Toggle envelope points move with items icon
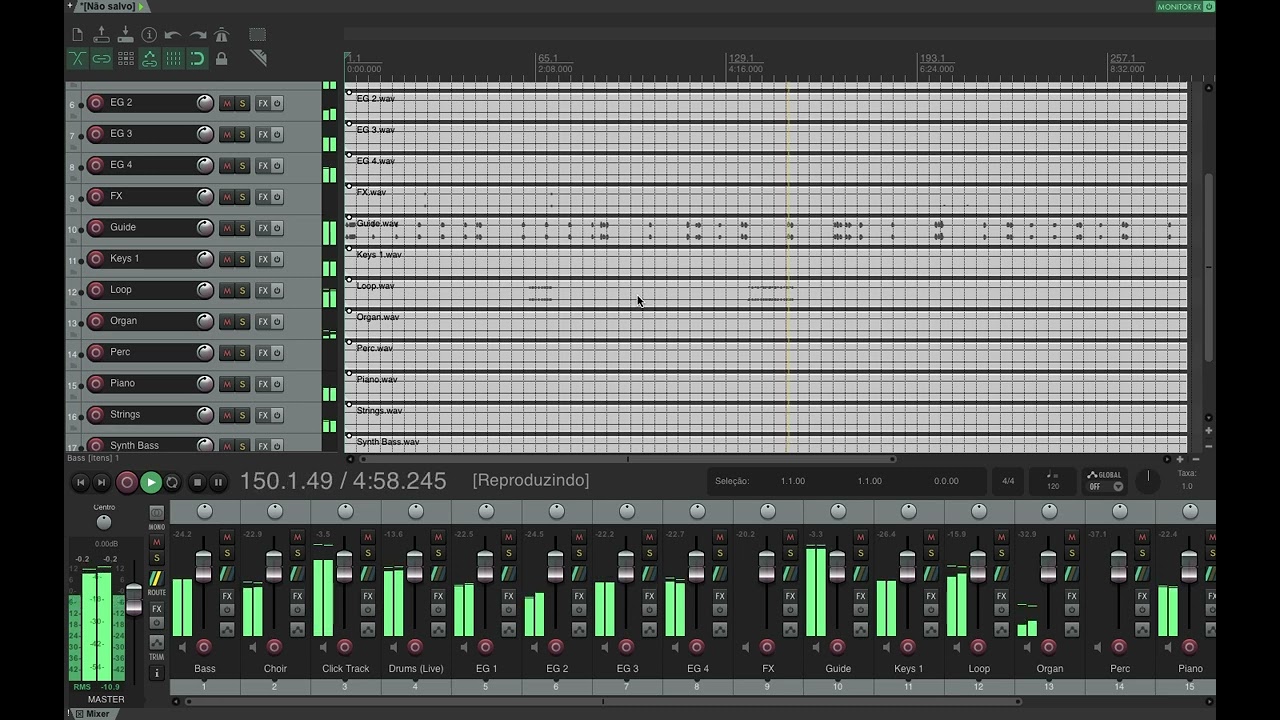The image size is (1280, 720). [149, 59]
